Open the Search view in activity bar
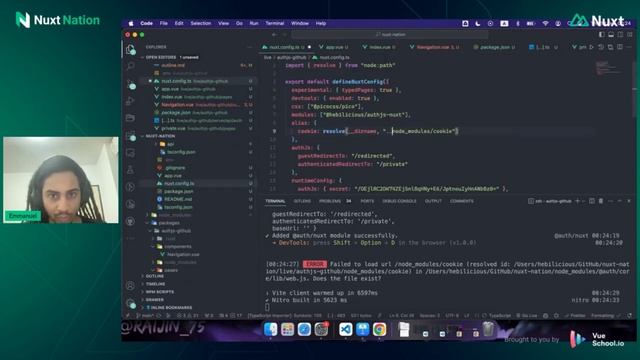Viewport: 640px width, 360px height. coord(131,66)
